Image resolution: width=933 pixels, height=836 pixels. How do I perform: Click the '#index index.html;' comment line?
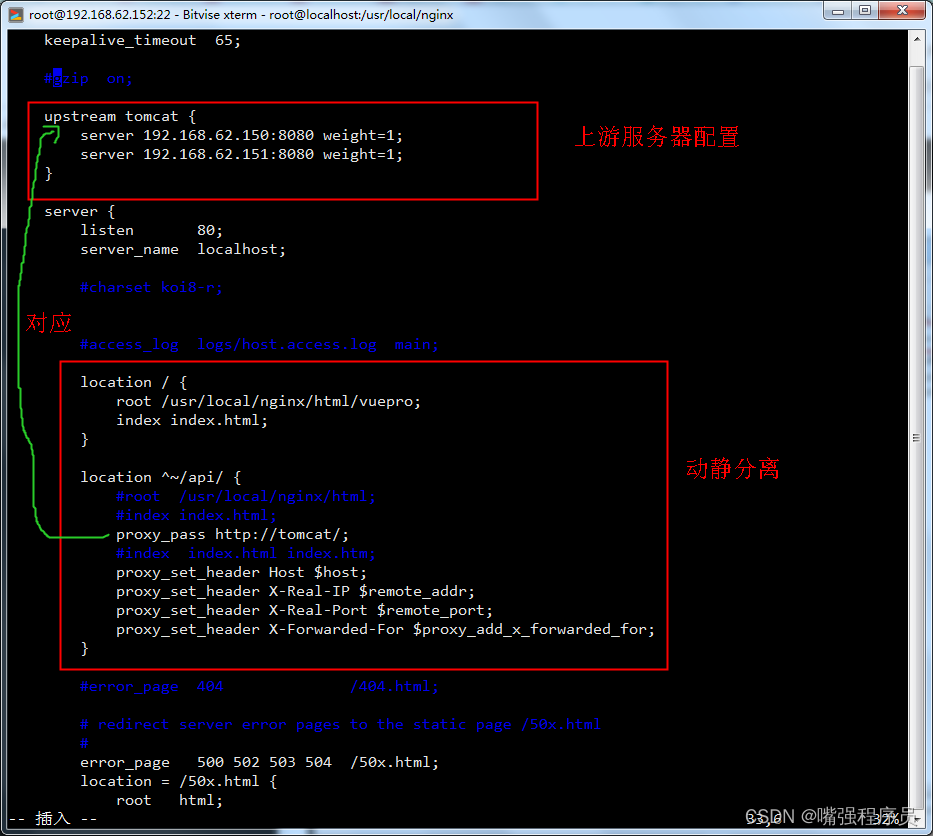(196, 516)
